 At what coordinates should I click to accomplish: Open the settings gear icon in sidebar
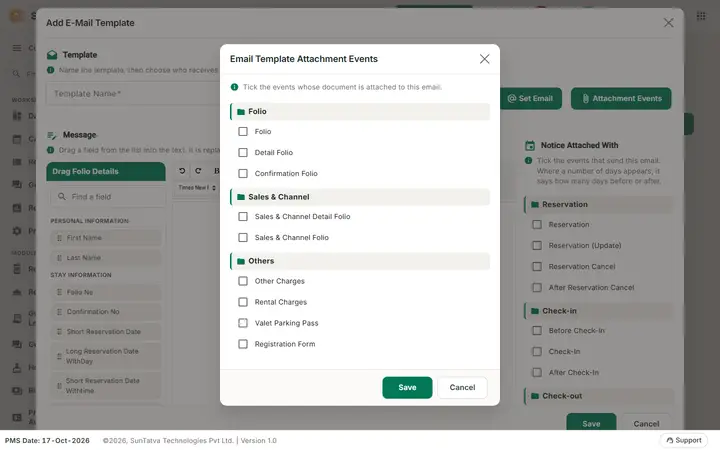(17, 231)
